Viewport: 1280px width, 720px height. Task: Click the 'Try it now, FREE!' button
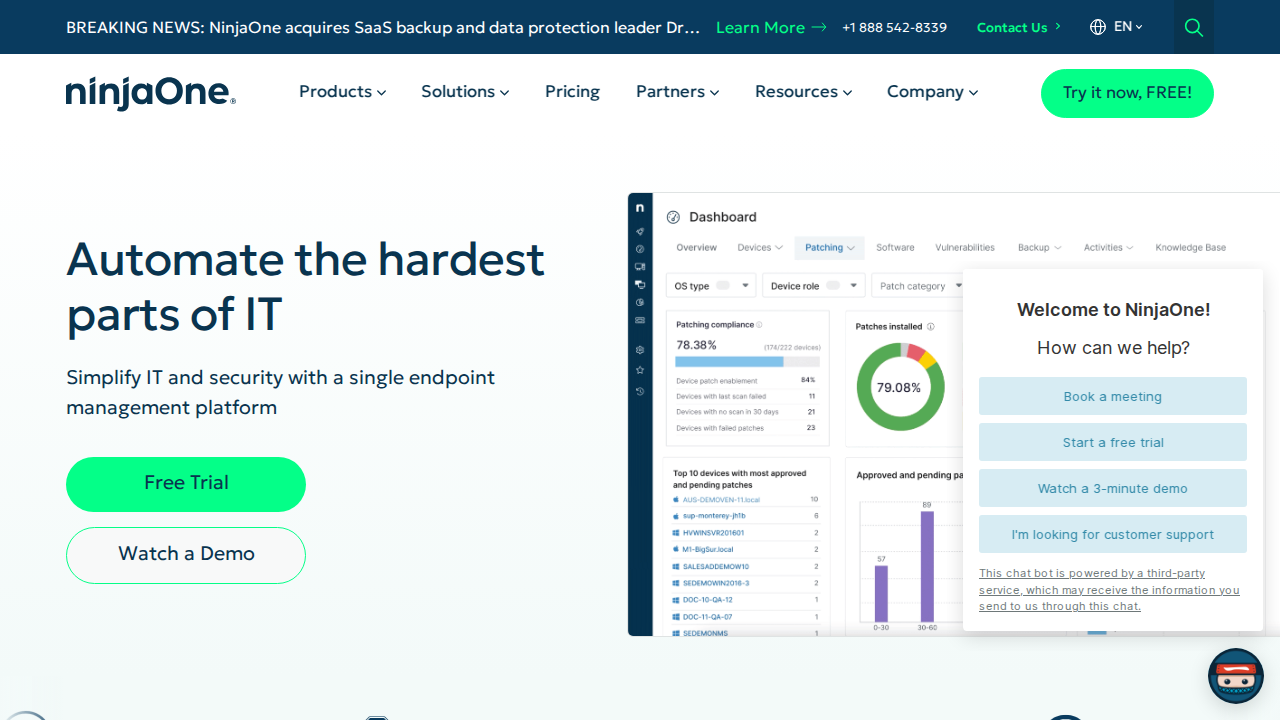1127,93
